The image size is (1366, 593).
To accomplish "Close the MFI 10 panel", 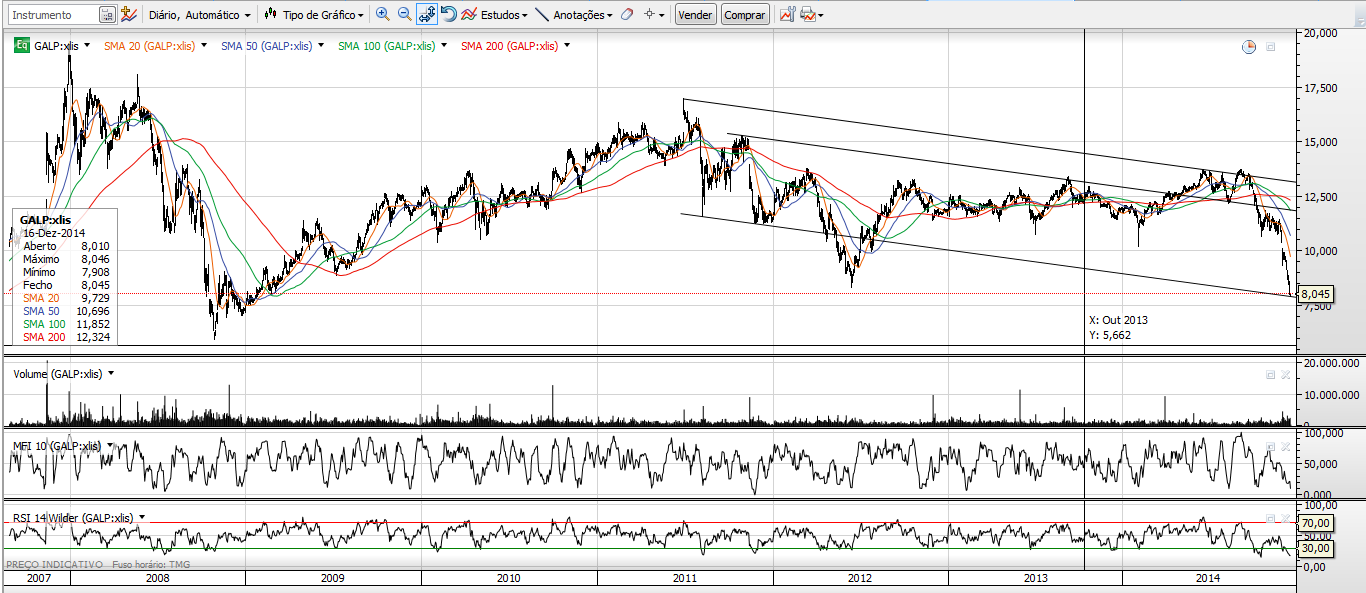I will pyautogui.click(x=1286, y=446).
